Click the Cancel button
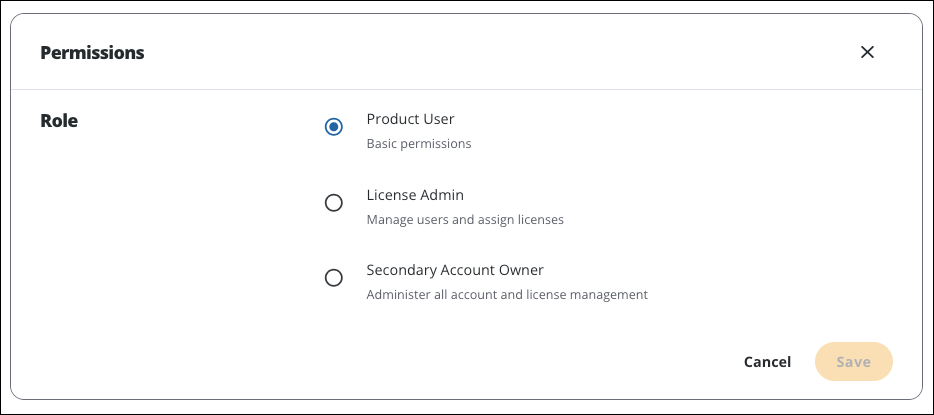The width and height of the screenshot is (934, 415). coord(767,362)
